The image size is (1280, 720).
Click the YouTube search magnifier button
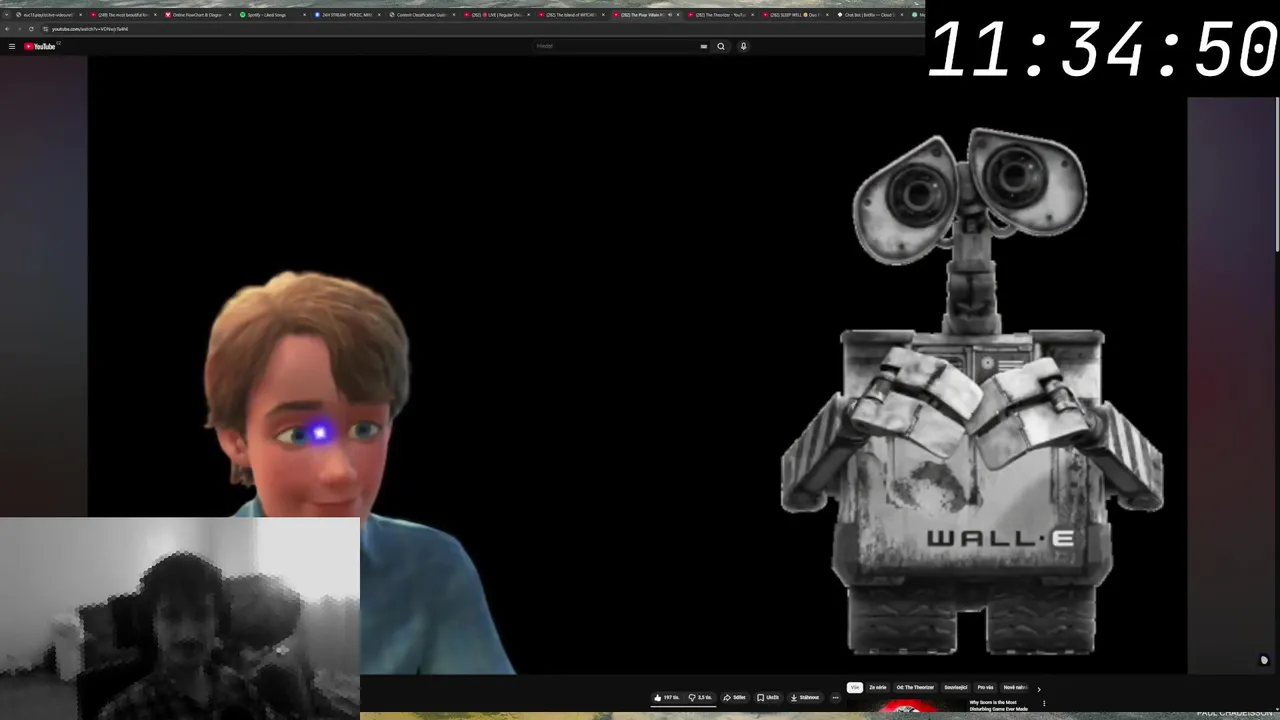721,46
